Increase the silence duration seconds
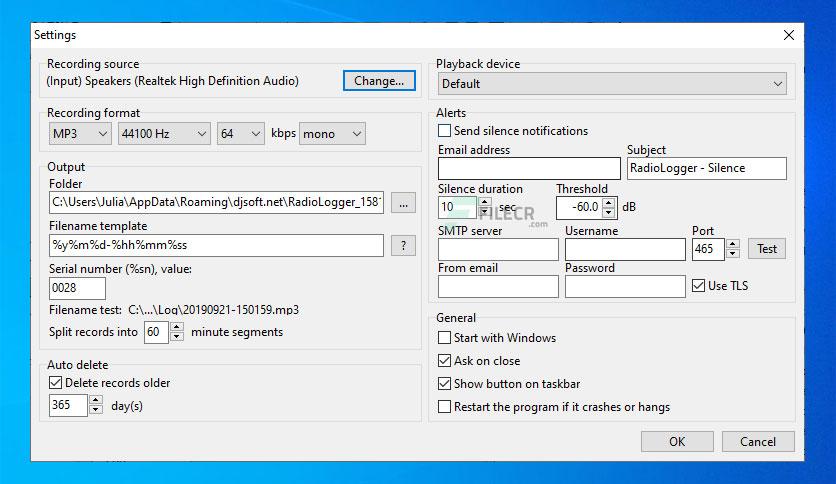Viewport: 836px width, 484px height. [x=485, y=203]
